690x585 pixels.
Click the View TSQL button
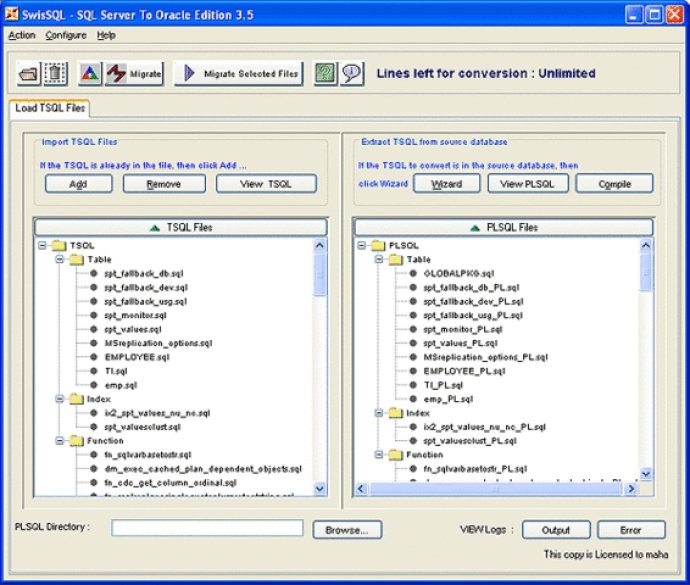[x=266, y=184]
